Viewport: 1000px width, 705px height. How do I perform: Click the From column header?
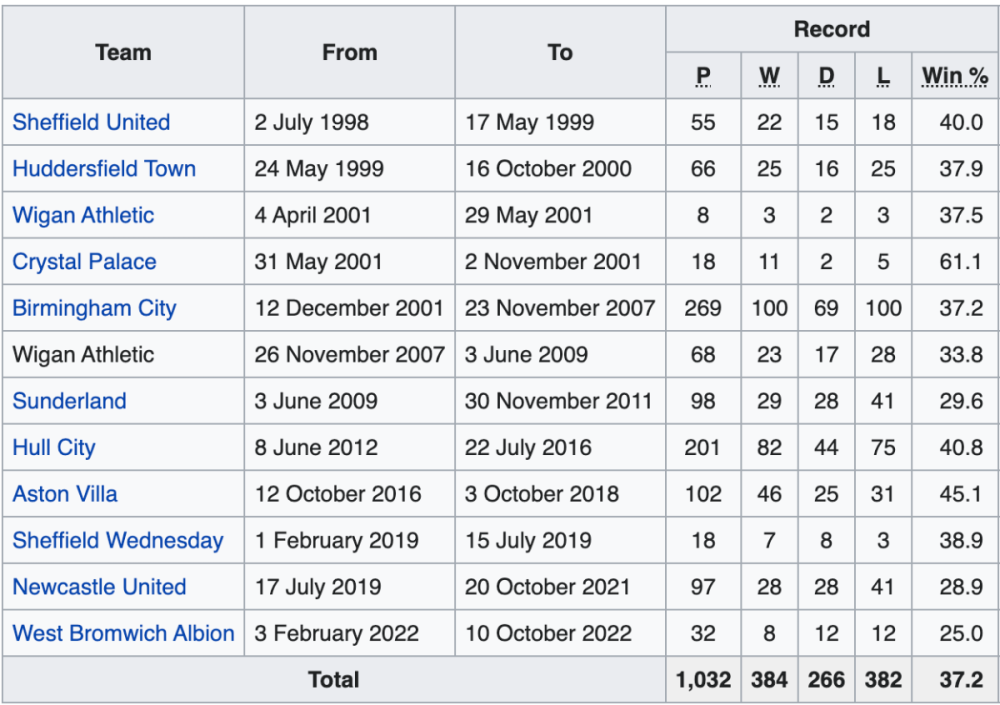[x=349, y=53]
